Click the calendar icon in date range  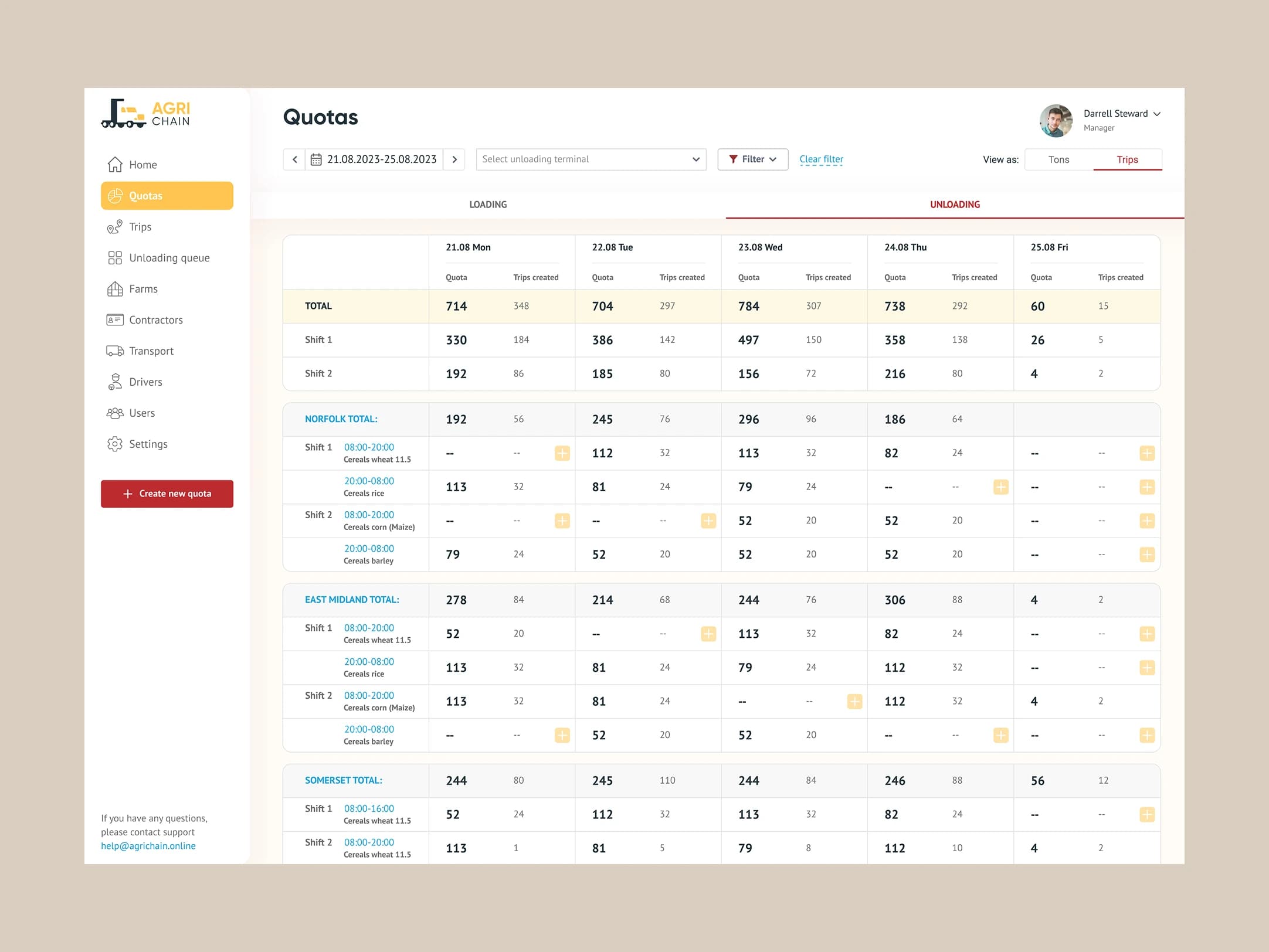click(x=316, y=159)
